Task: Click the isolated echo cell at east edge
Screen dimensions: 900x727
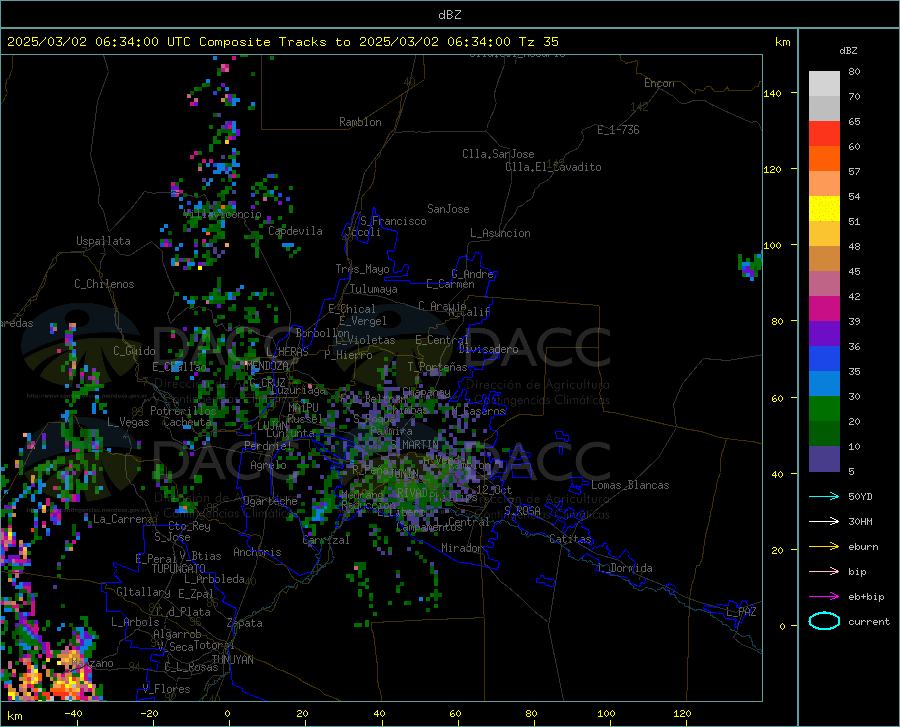Action: tap(750, 266)
